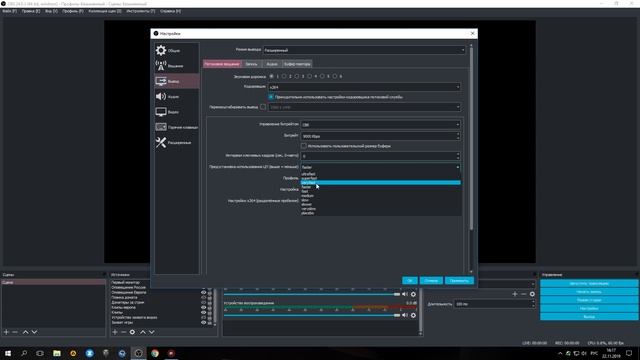Click the Отмена (Cancel) button
640x360 pixels.
tap(431, 280)
